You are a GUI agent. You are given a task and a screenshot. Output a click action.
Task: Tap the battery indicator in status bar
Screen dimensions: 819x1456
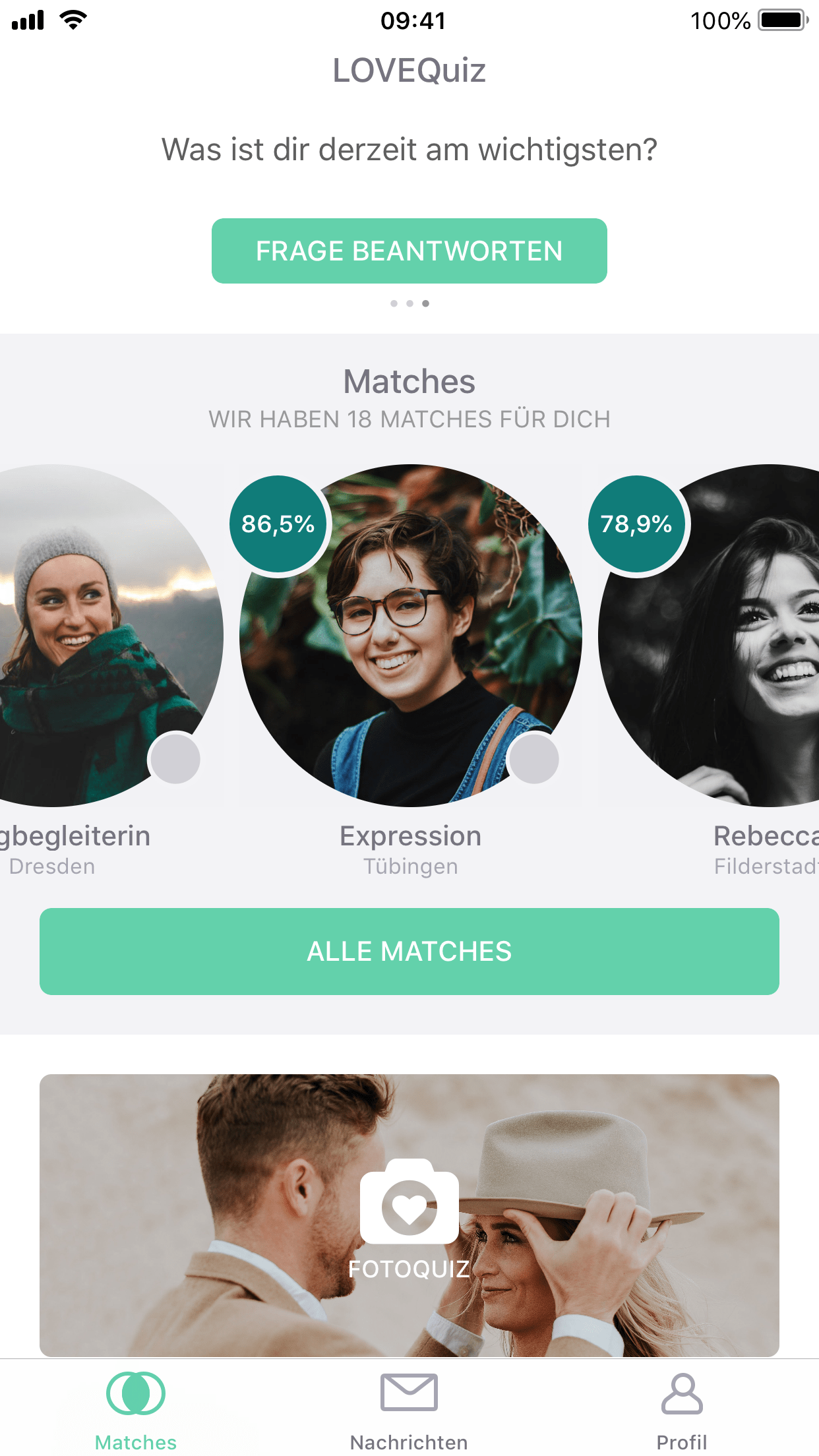coord(783,20)
